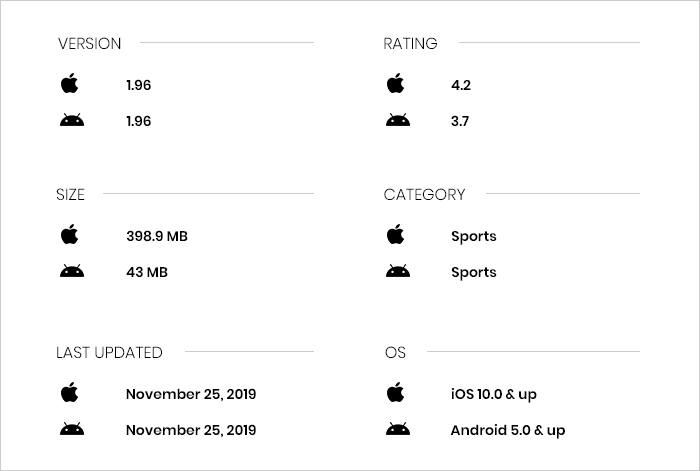Image resolution: width=700 pixels, height=471 pixels.
Task: Click the Apple icon under Rating
Action: tap(396, 84)
